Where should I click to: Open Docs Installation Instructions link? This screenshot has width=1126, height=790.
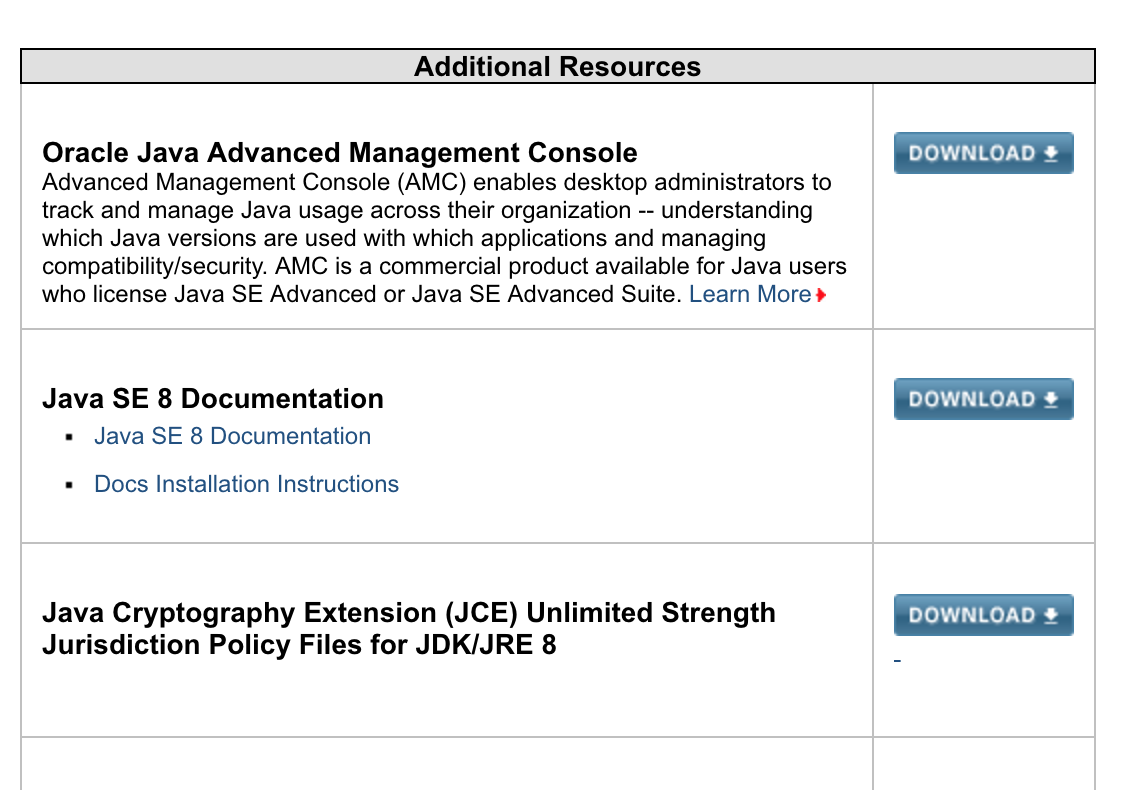tap(246, 484)
